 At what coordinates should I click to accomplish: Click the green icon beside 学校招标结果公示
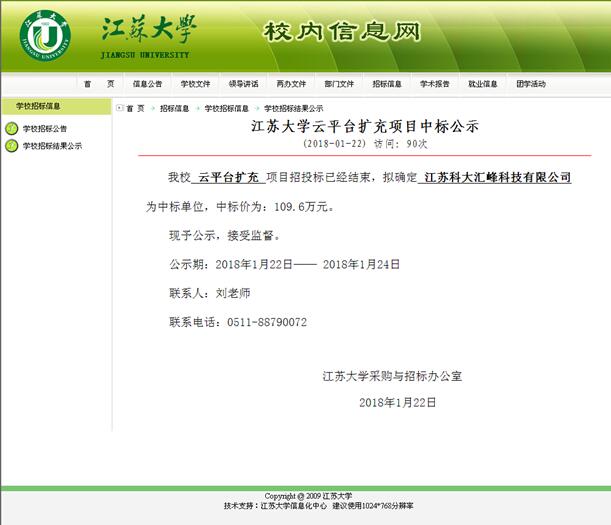click(x=12, y=146)
